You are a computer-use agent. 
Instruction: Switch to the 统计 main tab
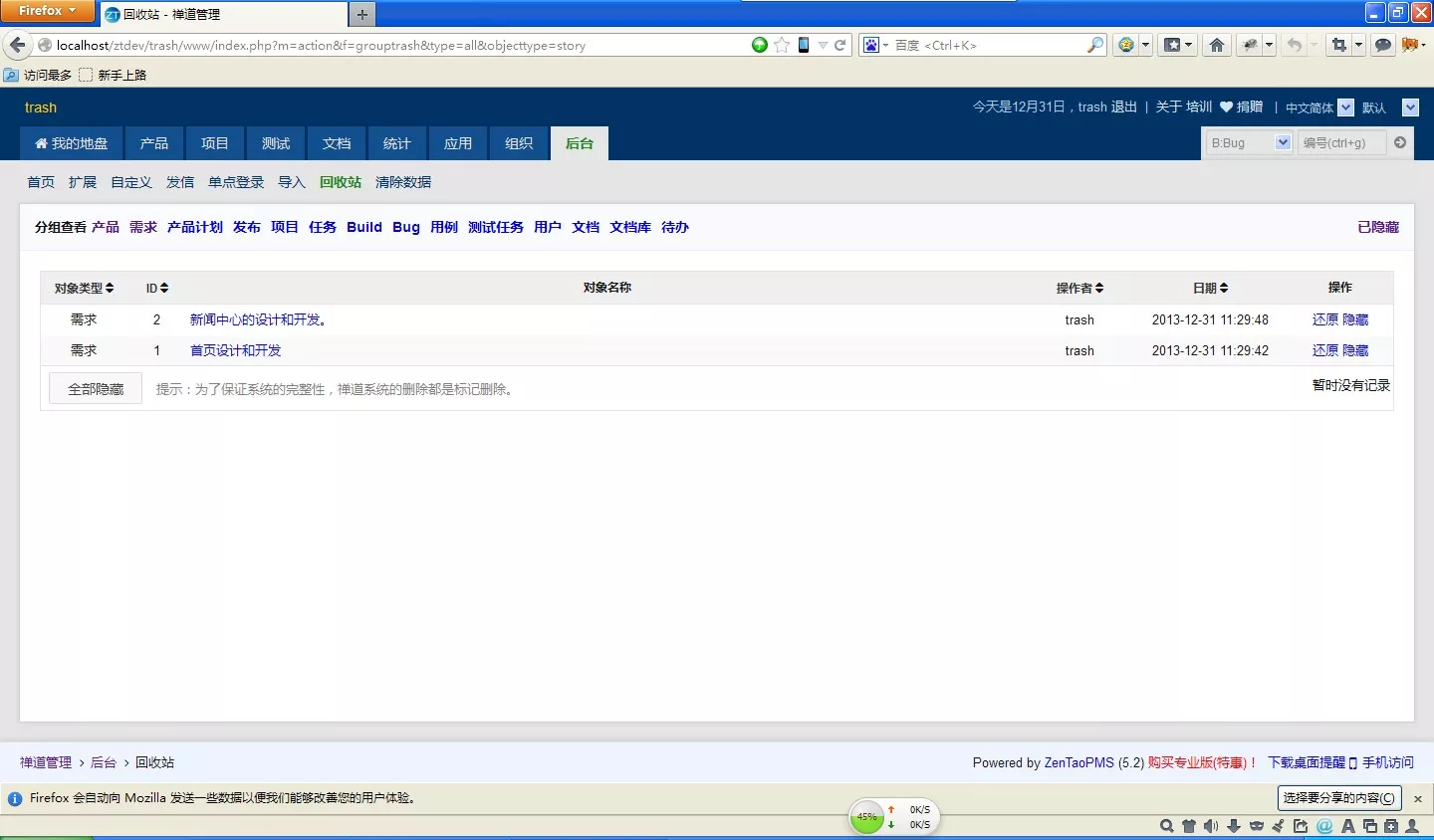click(x=397, y=143)
